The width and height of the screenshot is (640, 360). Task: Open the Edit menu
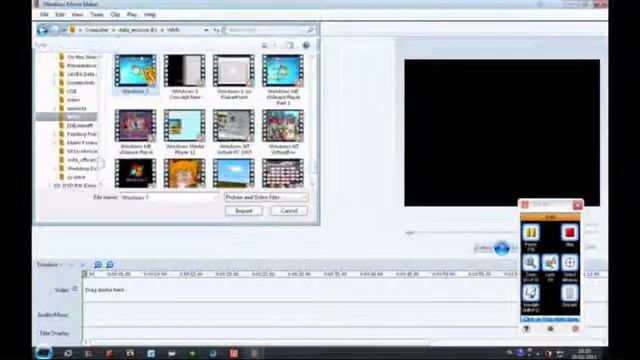click(x=60, y=15)
